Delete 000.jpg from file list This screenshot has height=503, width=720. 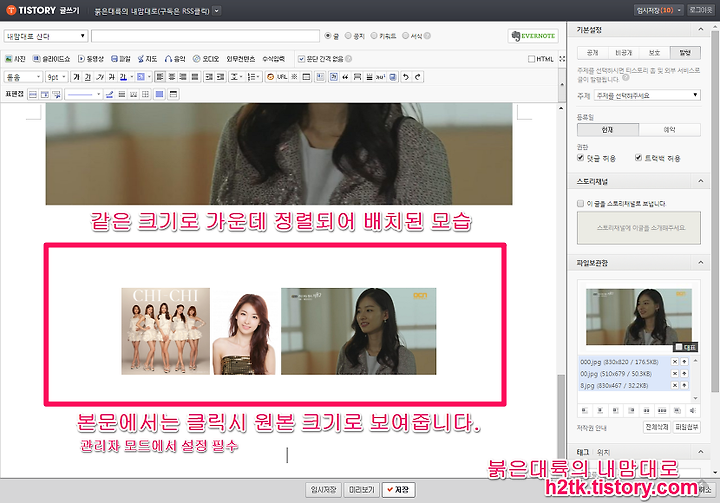[675, 362]
